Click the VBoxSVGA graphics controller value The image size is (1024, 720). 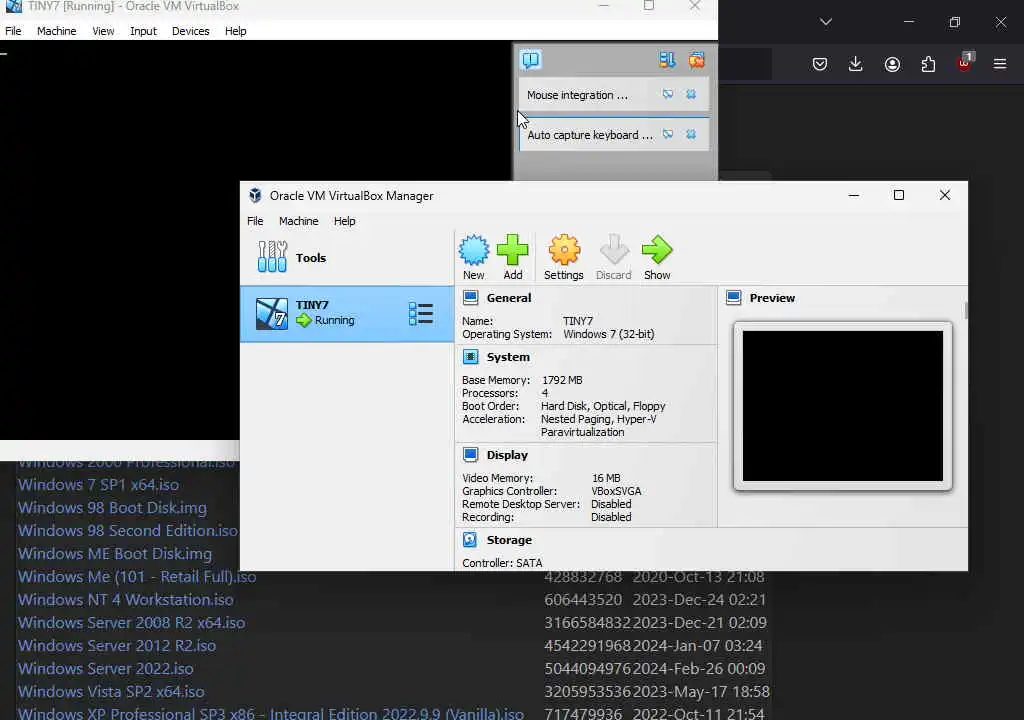[616, 491]
